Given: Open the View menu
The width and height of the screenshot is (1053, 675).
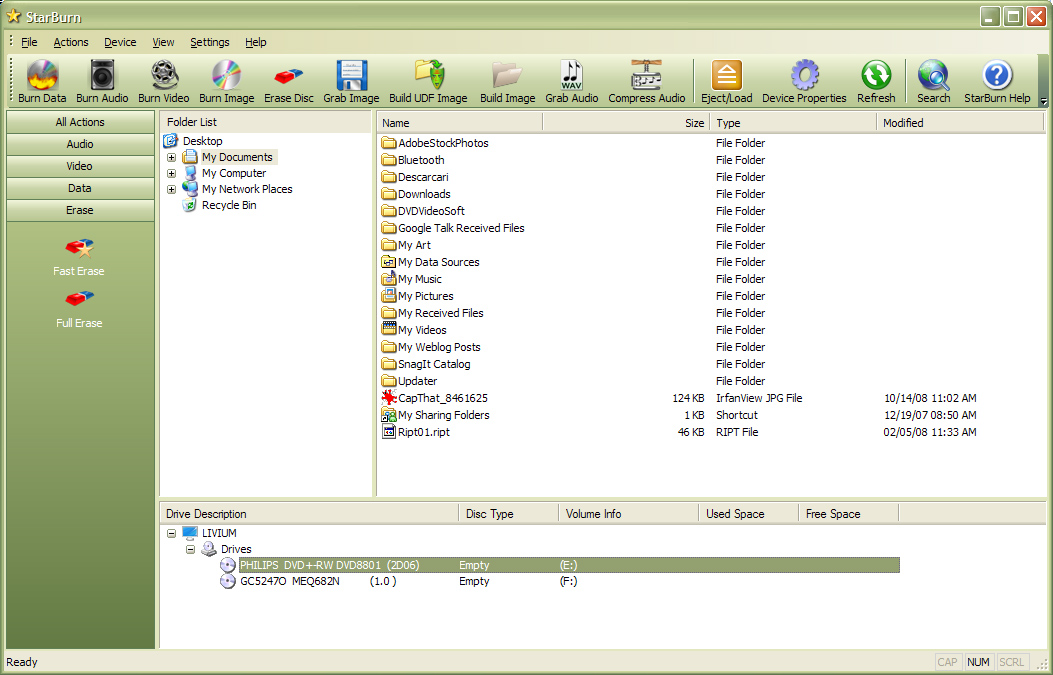Looking at the screenshot, I should [163, 42].
